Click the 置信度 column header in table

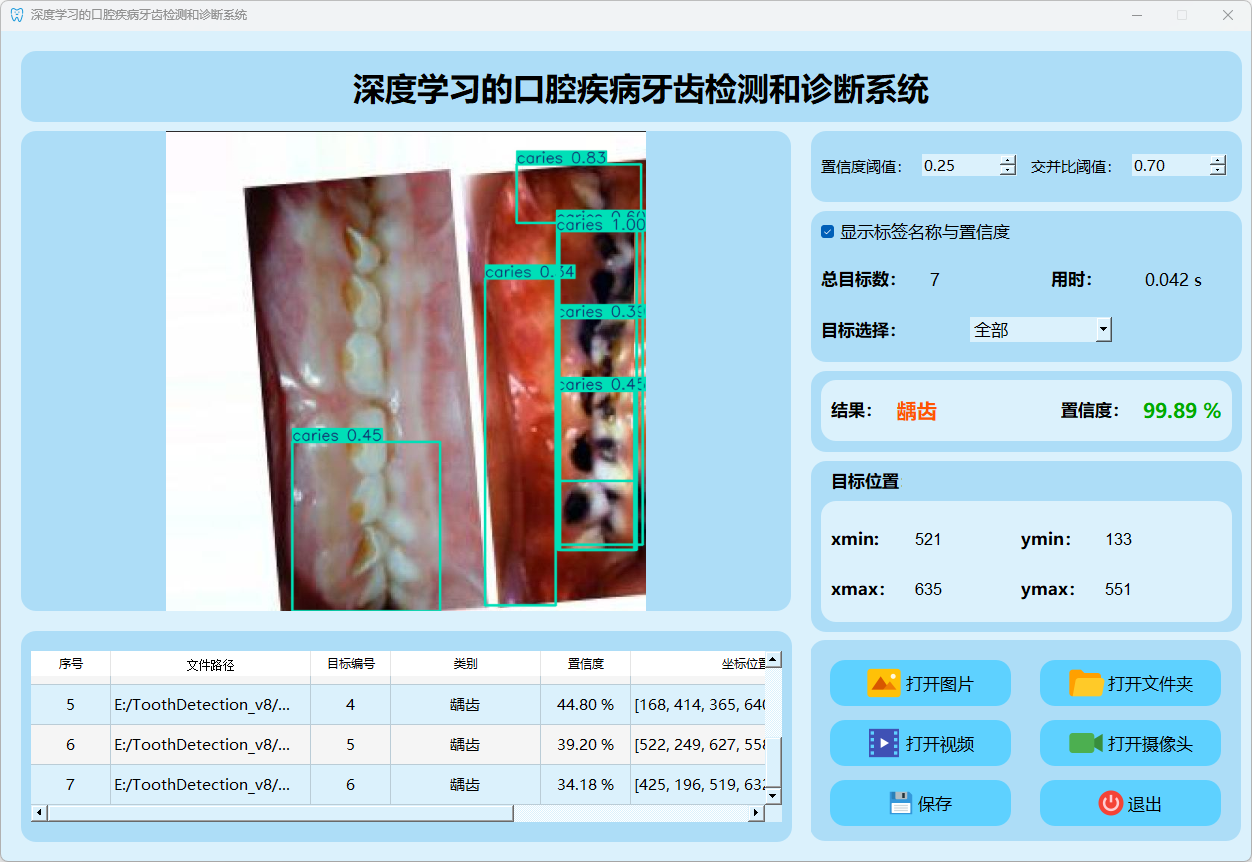[x=585, y=664]
